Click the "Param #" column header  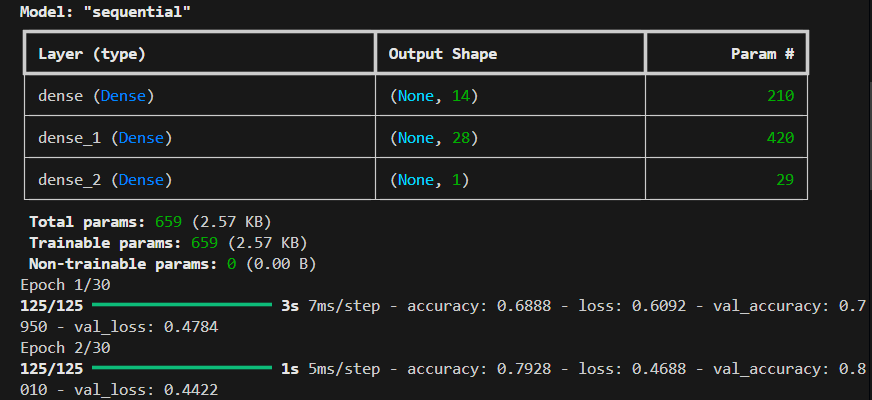coord(762,52)
